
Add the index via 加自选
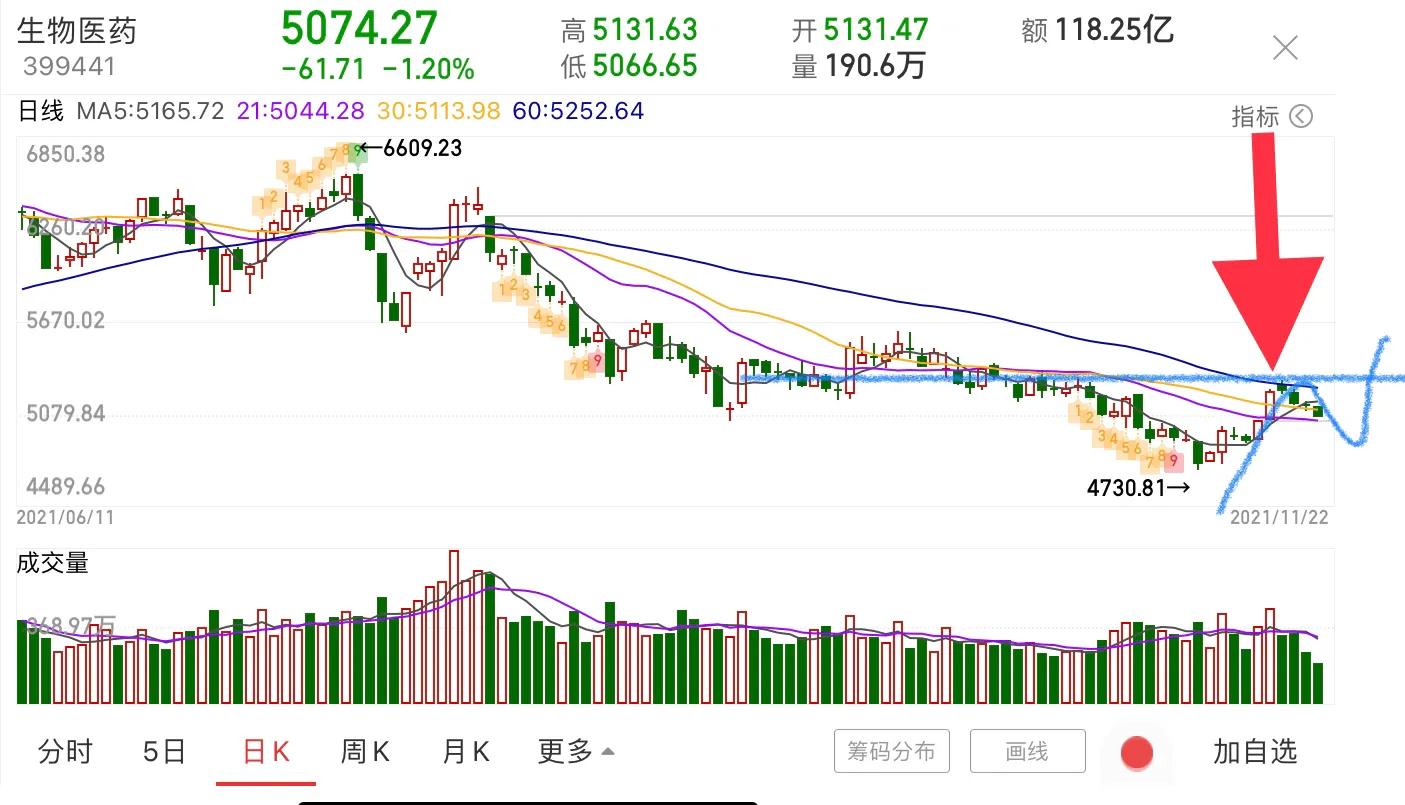[x=1255, y=752]
